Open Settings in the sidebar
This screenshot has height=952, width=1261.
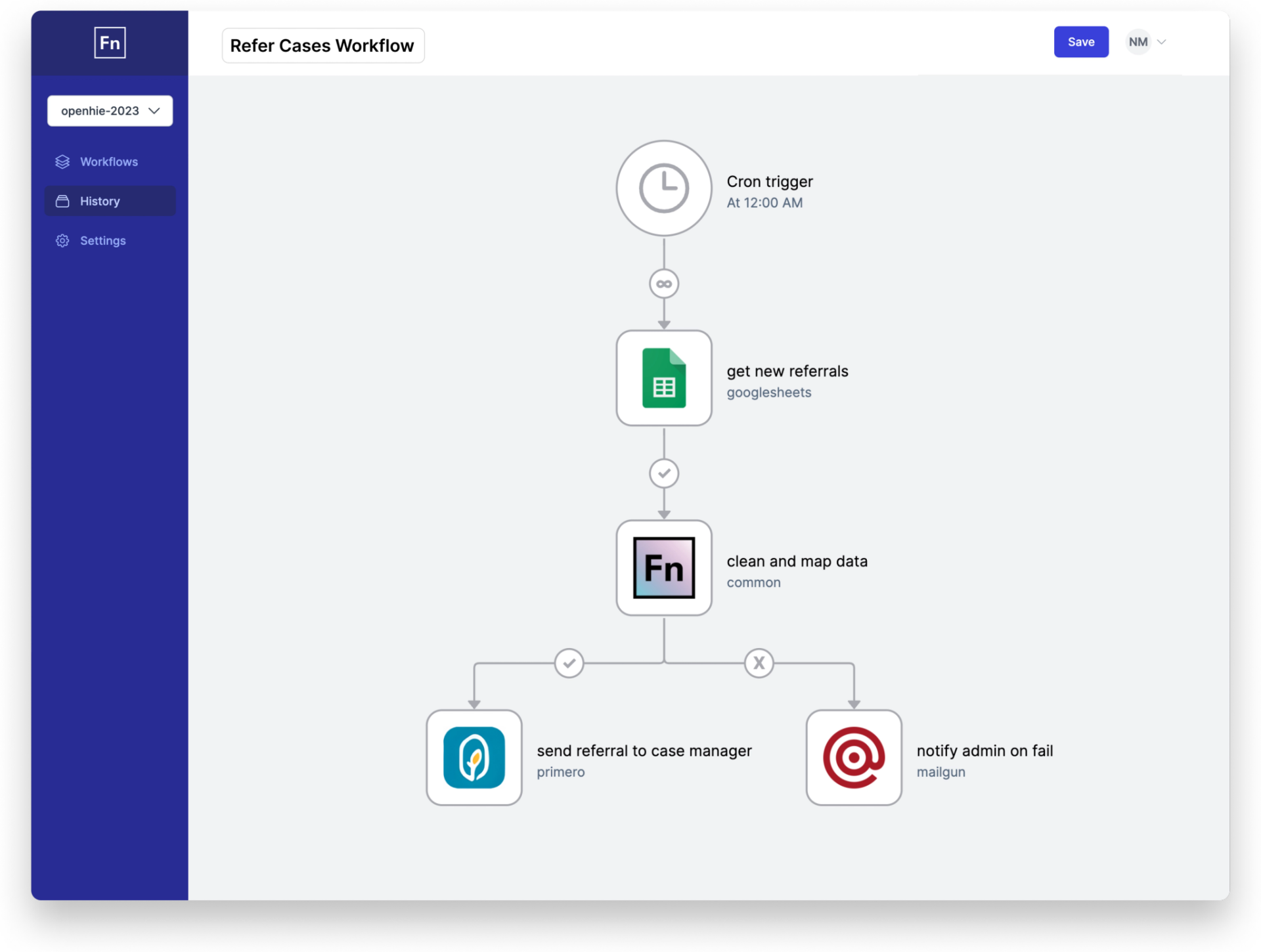pos(102,240)
